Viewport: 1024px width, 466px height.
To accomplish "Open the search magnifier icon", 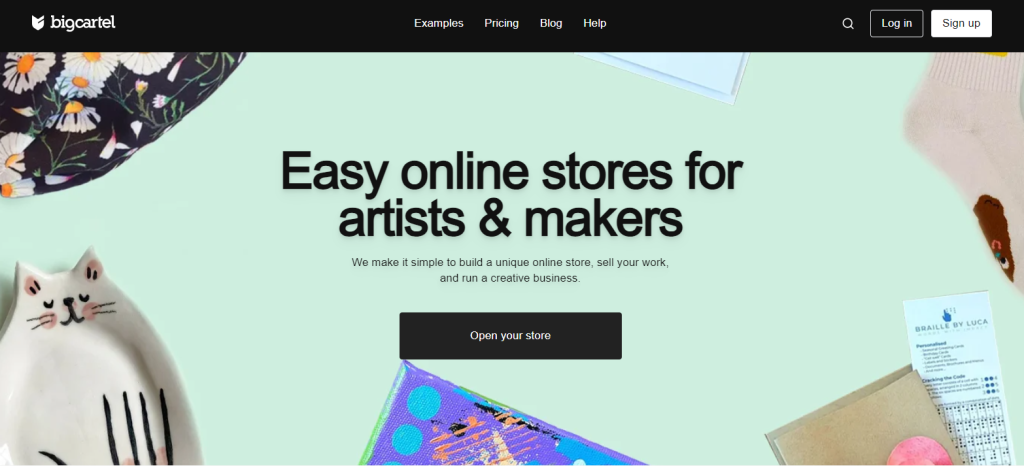I will point(848,23).
